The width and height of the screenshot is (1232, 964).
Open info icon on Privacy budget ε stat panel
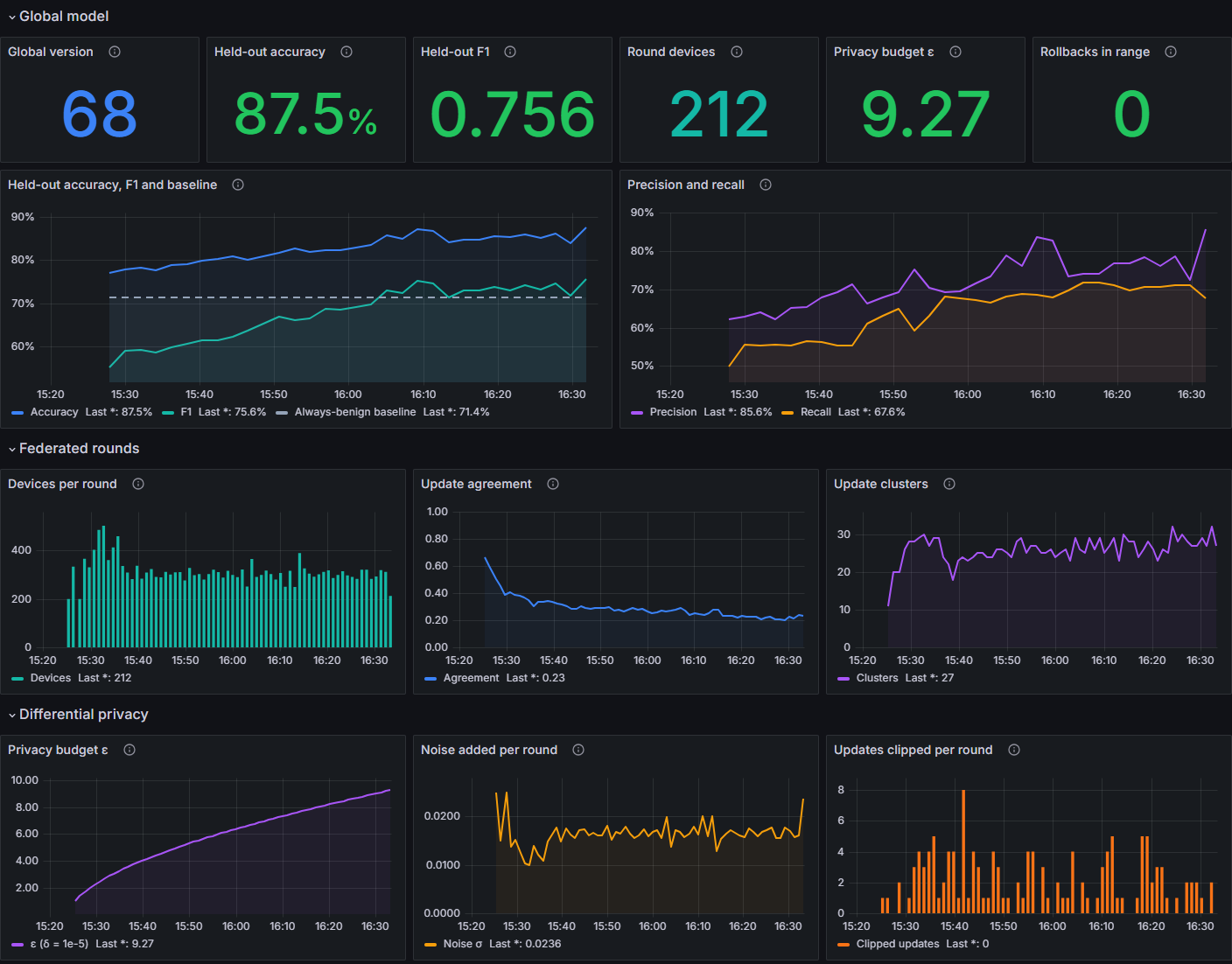[x=955, y=52]
